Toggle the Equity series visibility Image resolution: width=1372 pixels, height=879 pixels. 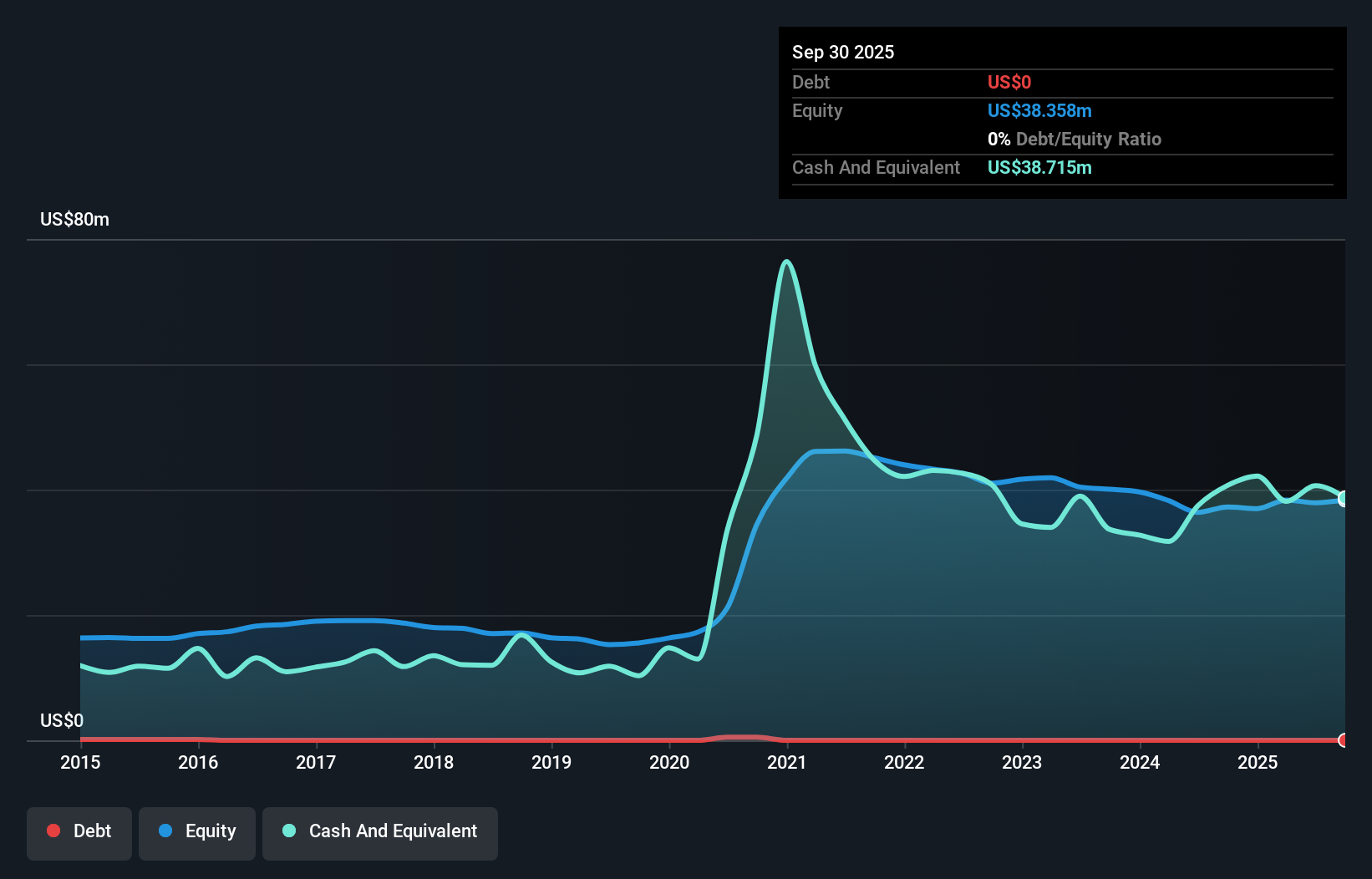pos(196,831)
